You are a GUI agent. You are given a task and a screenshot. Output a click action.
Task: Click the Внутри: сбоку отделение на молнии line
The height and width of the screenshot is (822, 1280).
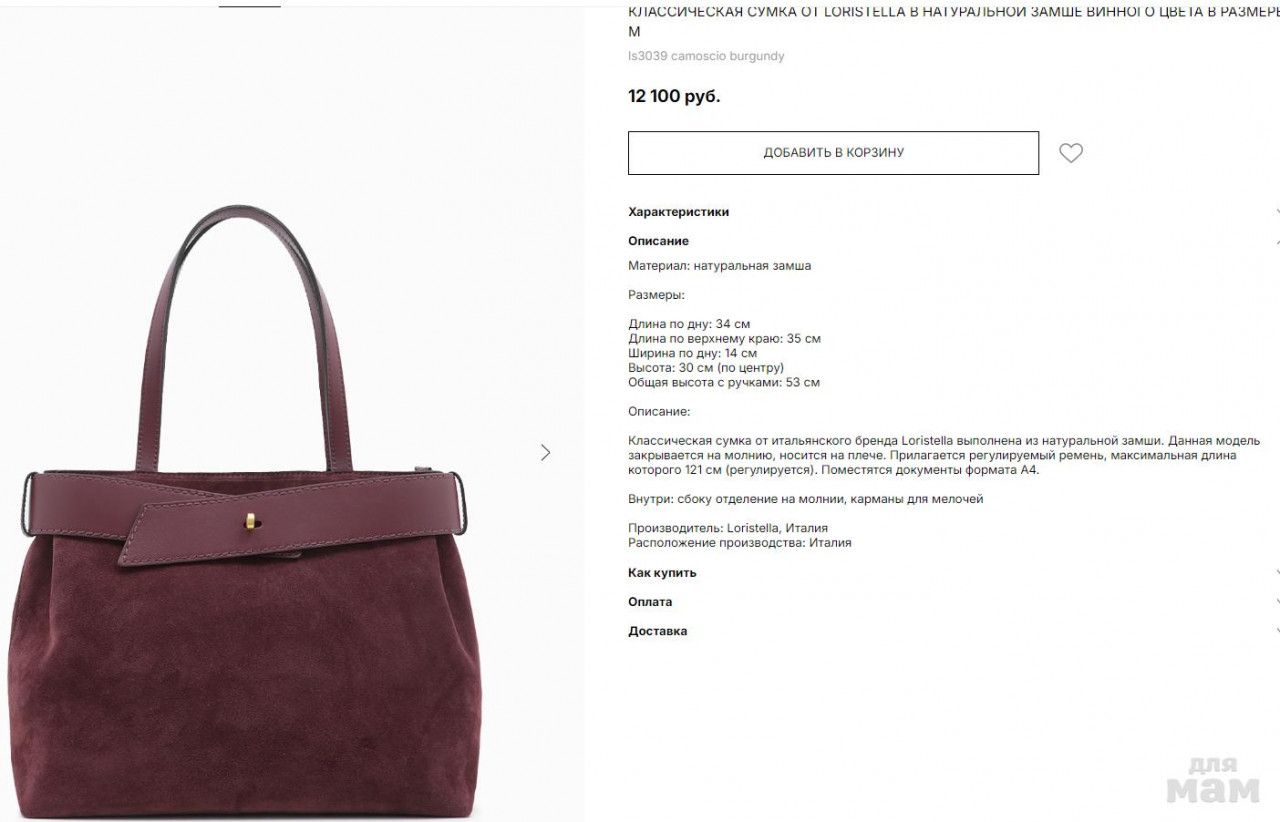click(806, 499)
